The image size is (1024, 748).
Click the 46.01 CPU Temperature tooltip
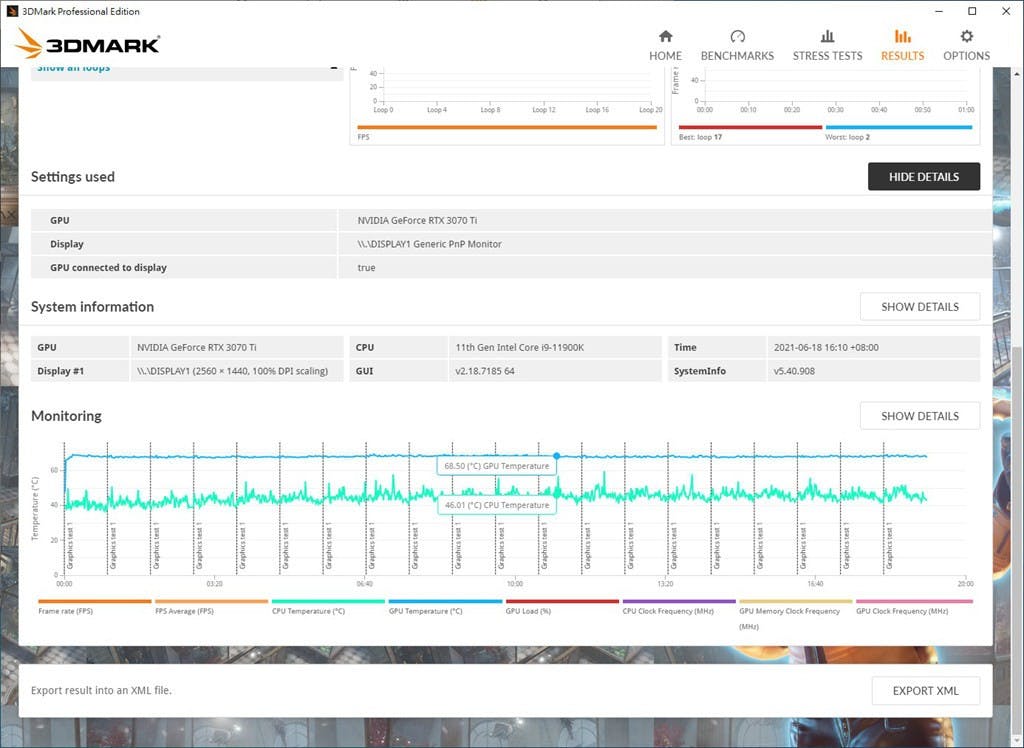(496, 505)
